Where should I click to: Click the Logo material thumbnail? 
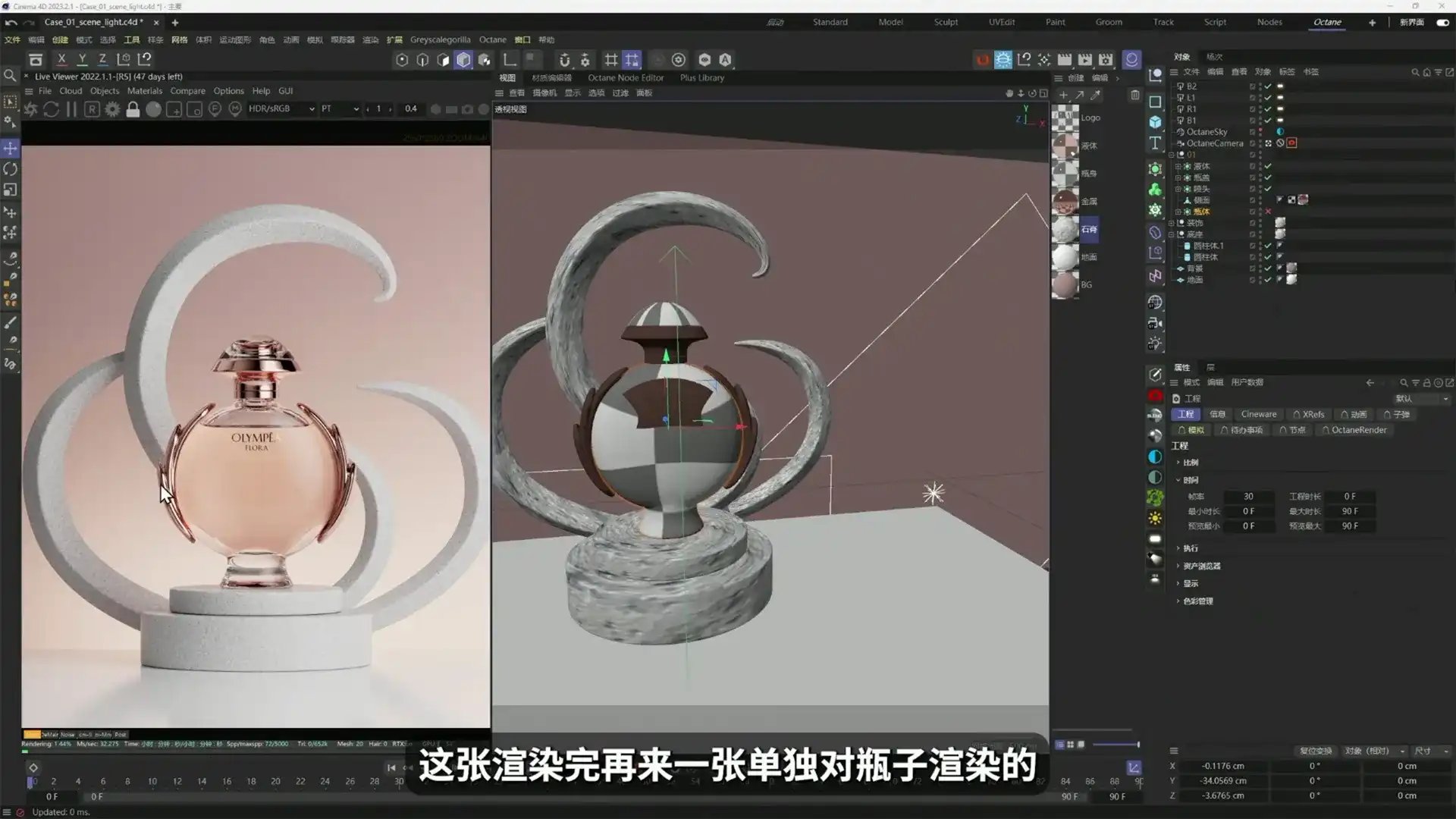[1065, 118]
